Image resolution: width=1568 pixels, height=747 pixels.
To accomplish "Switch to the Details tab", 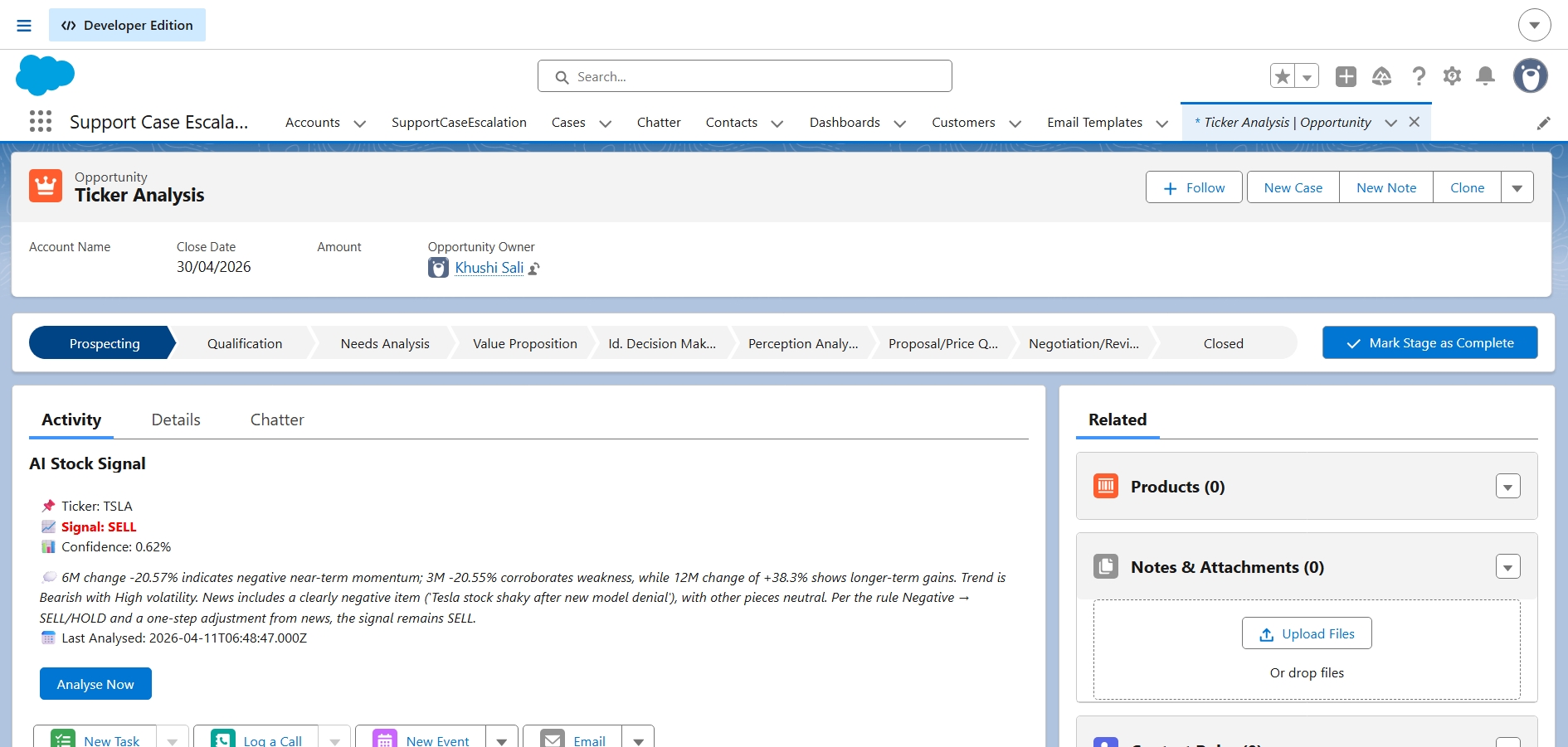I will (x=176, y=420).
